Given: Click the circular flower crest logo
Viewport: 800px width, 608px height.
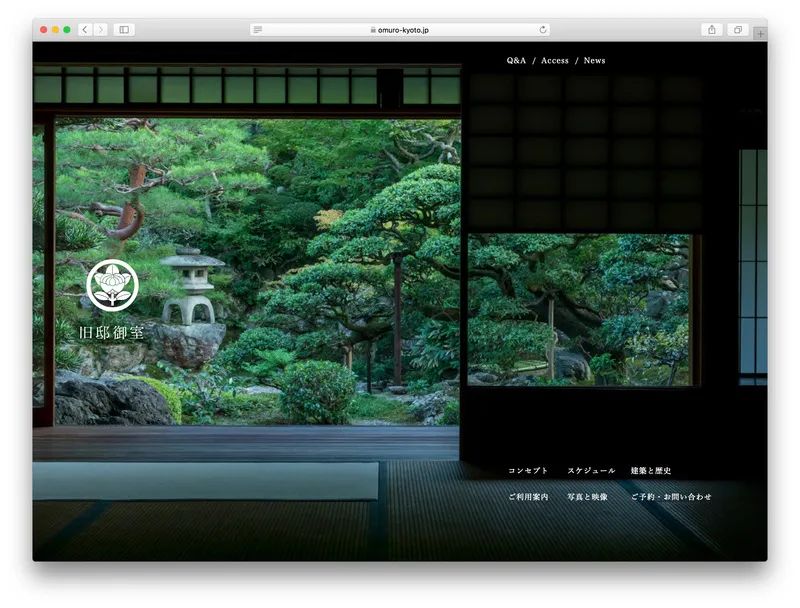Looking at the screenshot, I should (x=112, y=285).
